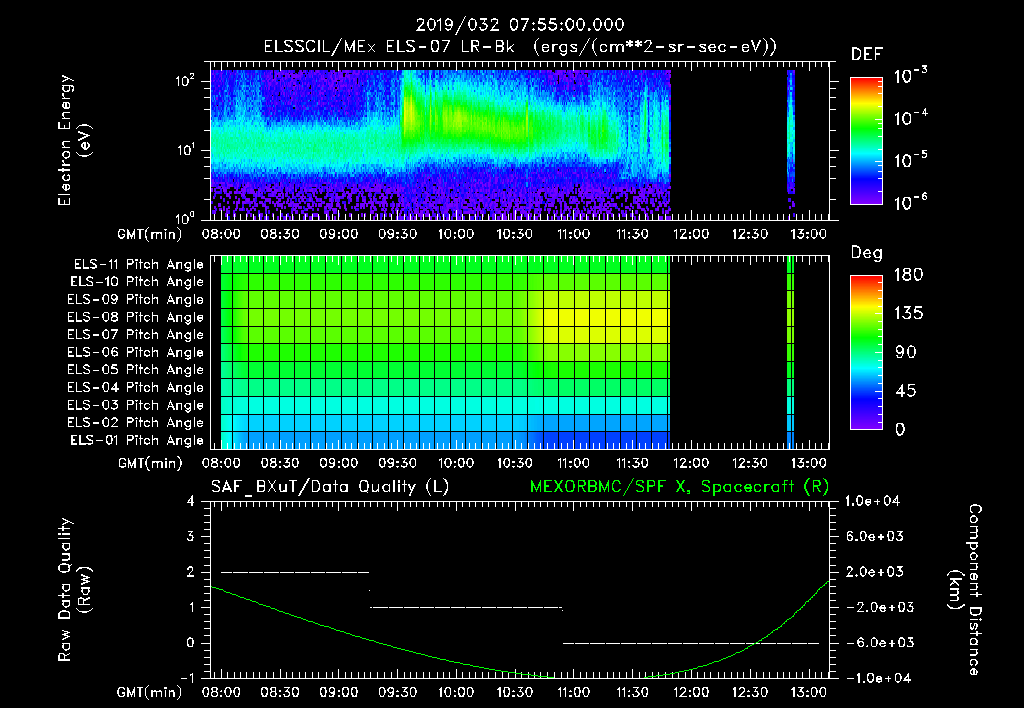Image resolution: width=1024 pixels, height=708 pixels.
Task: Click the 11:00 label on pitch angle time axis
Action: pyautogui.click(x=573, y=463)
